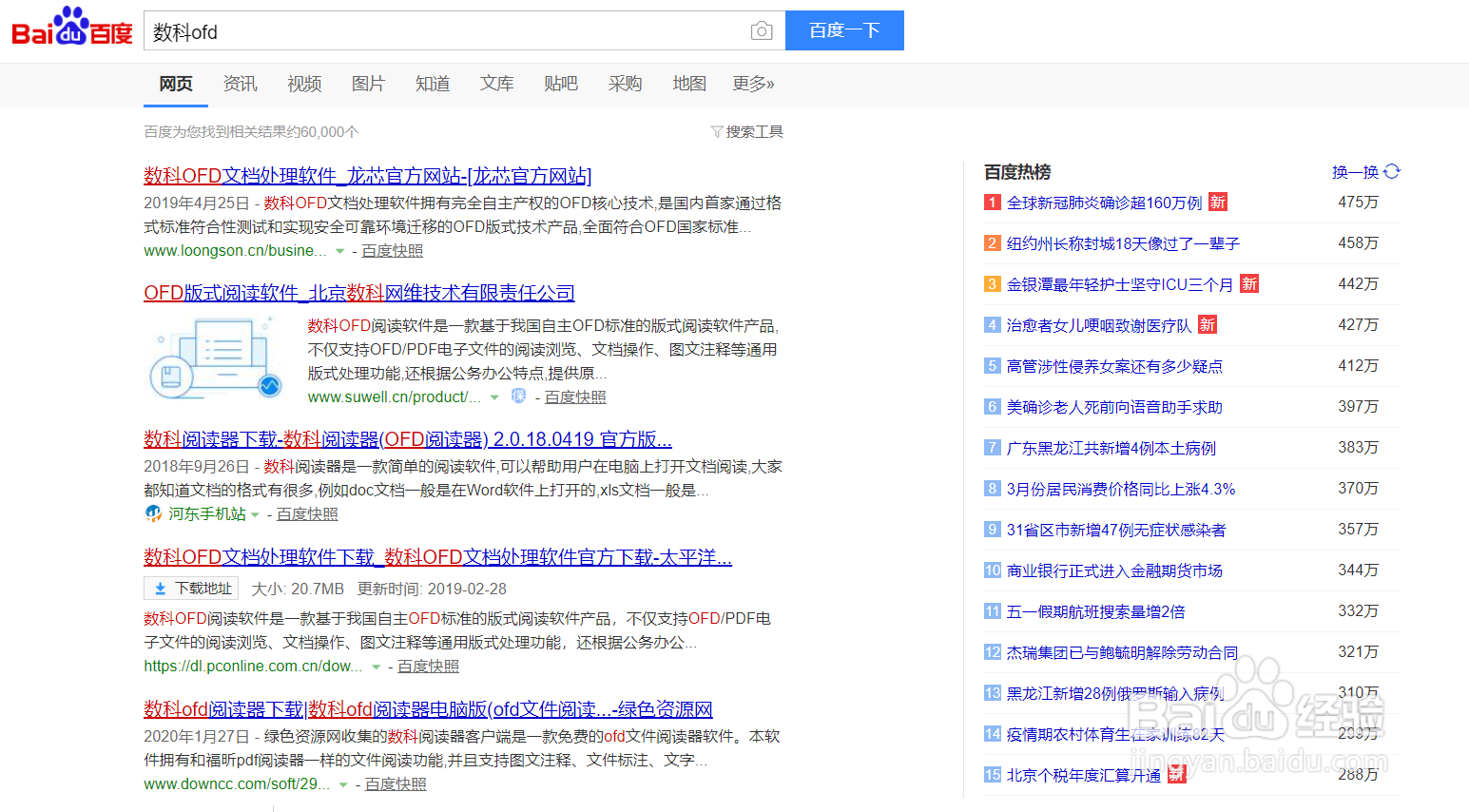Image resolution: width=1469 pixels, height=812 pixels.
Task: Switch to the 视频 tab
Action: click(303, 84)
